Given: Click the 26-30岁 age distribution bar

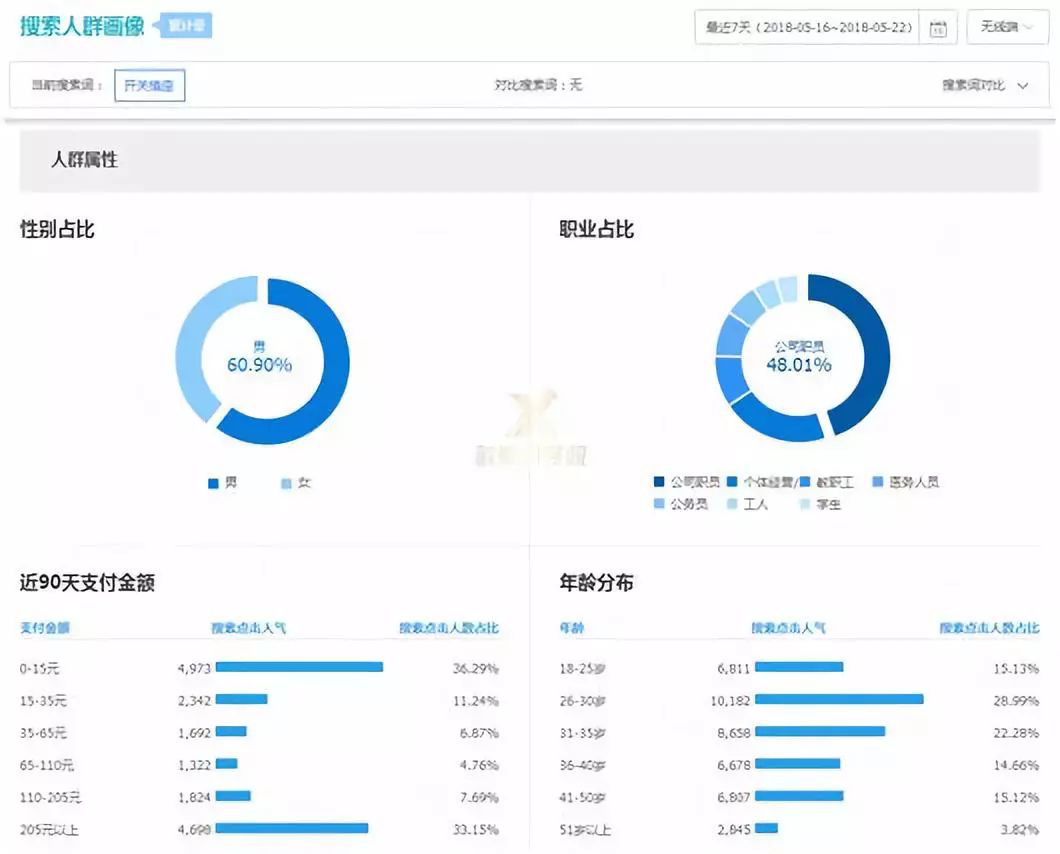Looking at the screenshot, I should 838,700.
